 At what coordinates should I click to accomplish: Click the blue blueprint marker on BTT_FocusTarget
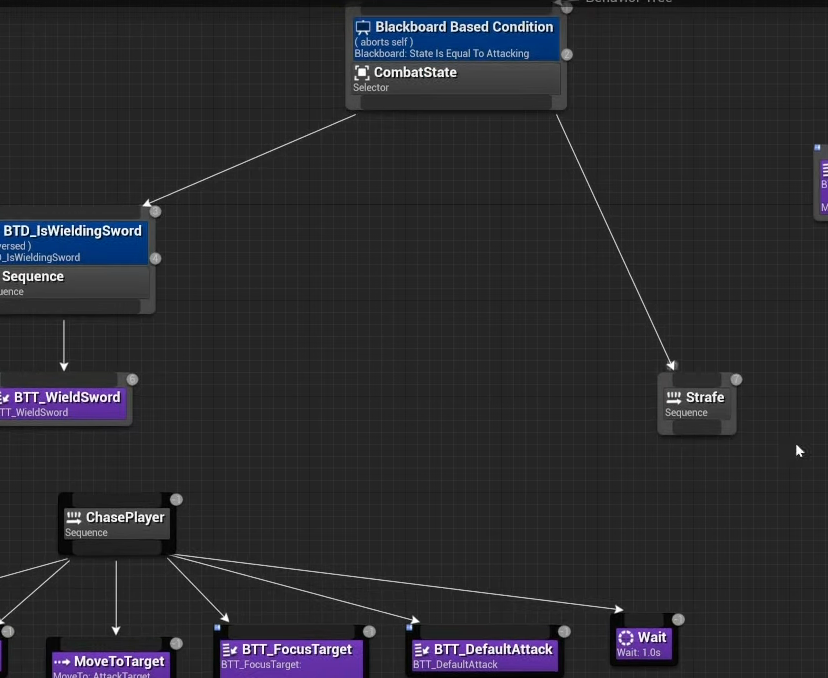217,628
